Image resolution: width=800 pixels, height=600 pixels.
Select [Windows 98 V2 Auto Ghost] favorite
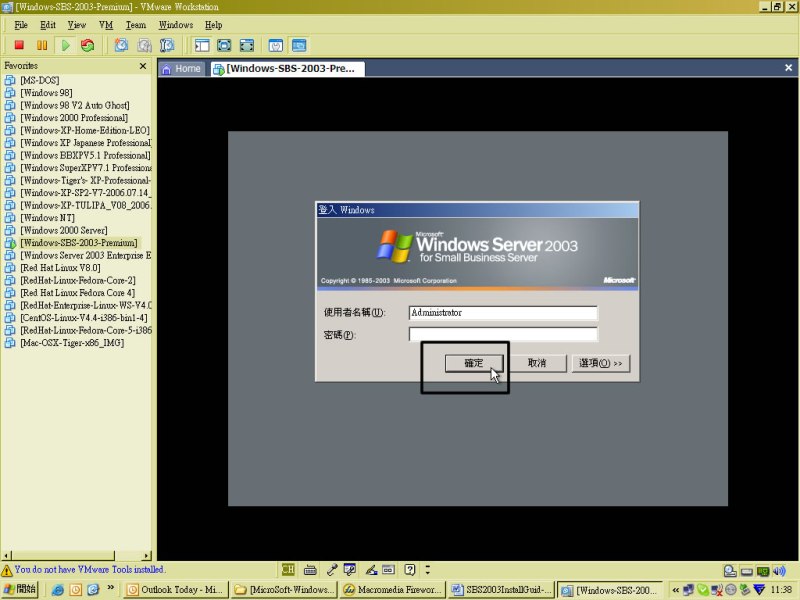pos(74,105)
